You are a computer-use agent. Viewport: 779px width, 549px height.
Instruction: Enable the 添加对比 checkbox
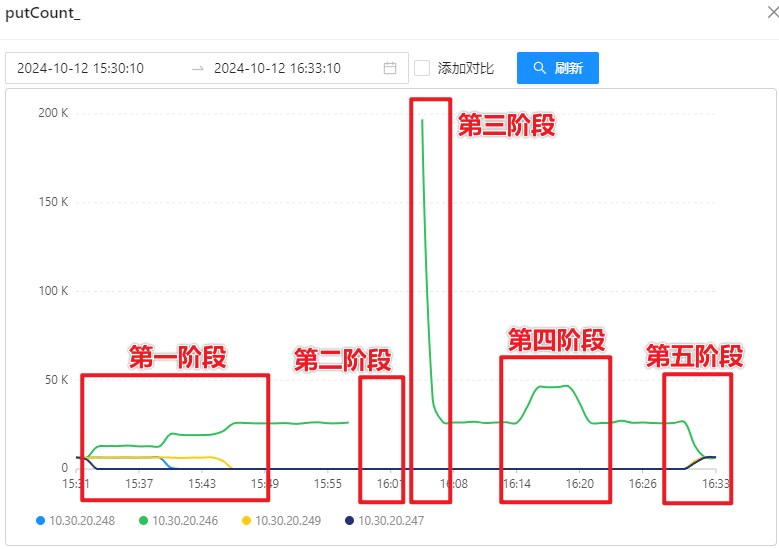(x=422, y=68)
